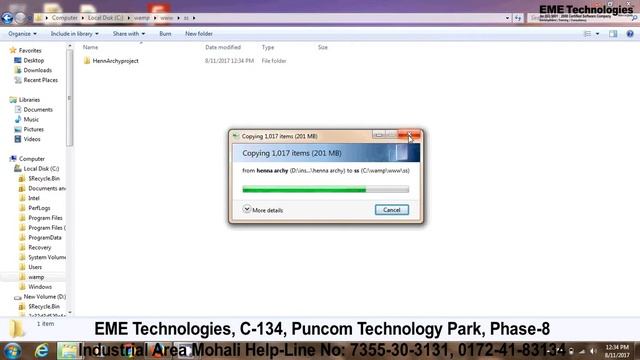Select the HennArchyproject folder icon
640x360 pixels.
[87, 61]
